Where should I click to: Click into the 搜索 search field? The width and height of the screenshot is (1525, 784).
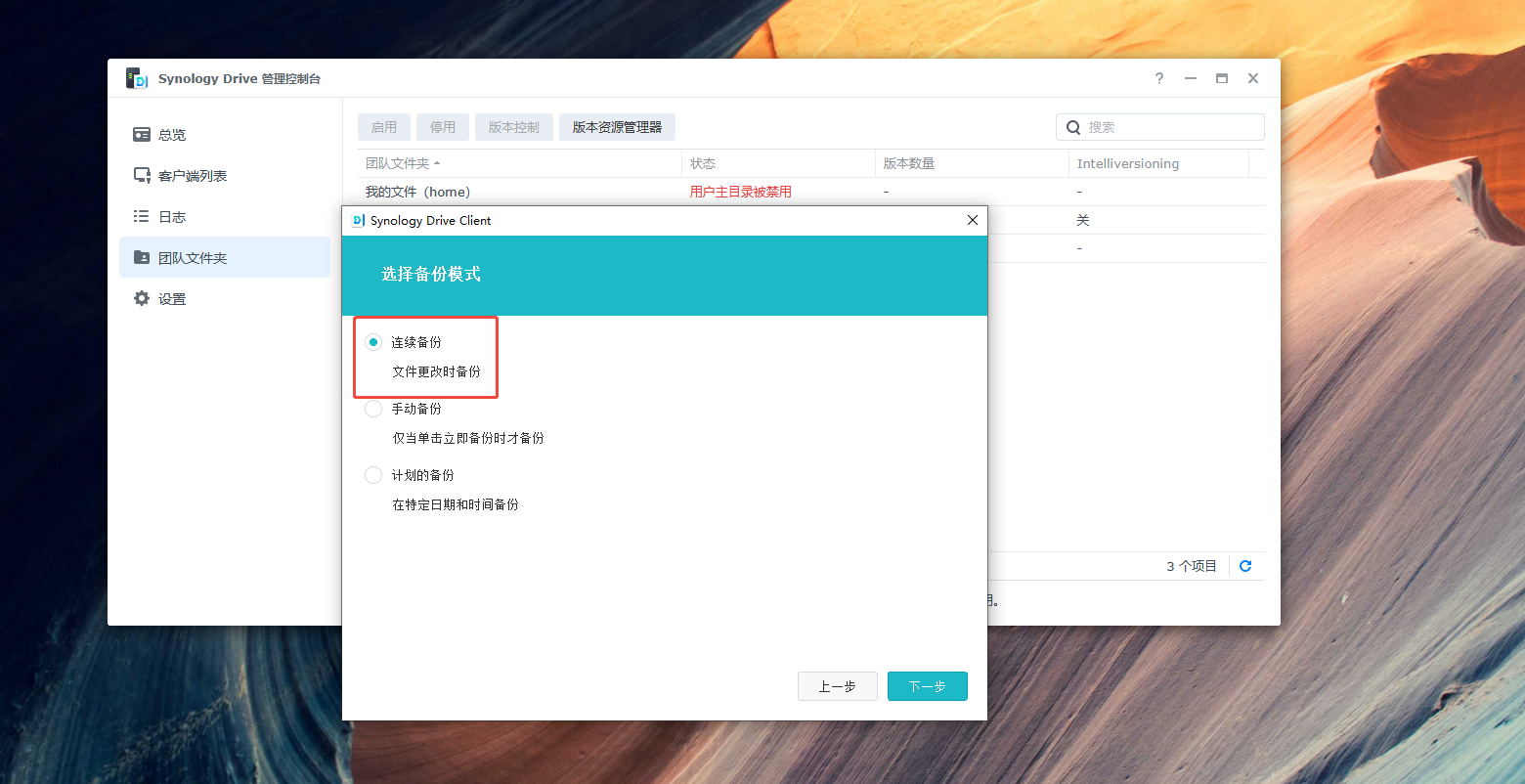[x=1170, y=127]
